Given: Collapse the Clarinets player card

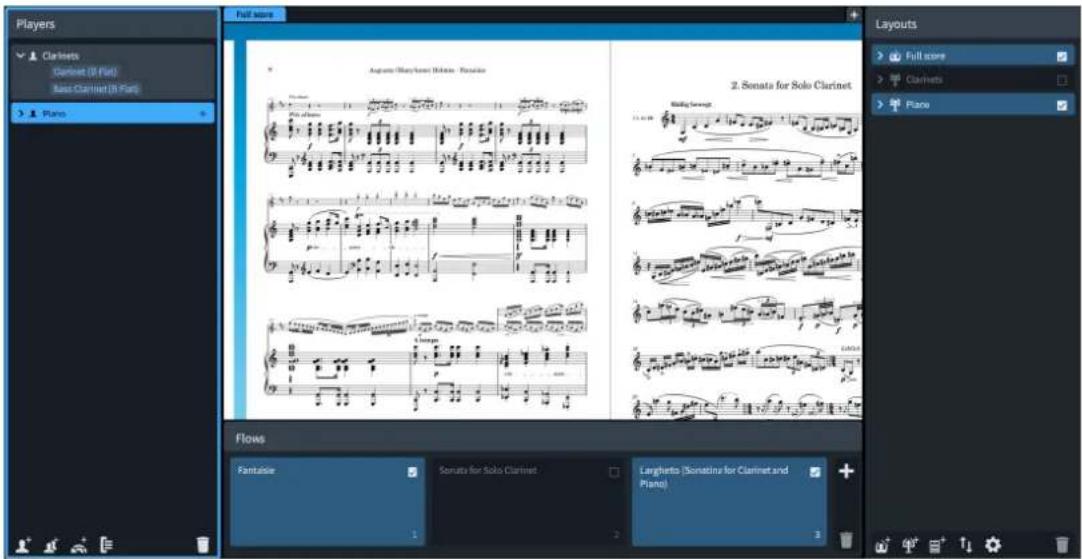Looking at the screenshot, I should [21, 56].
